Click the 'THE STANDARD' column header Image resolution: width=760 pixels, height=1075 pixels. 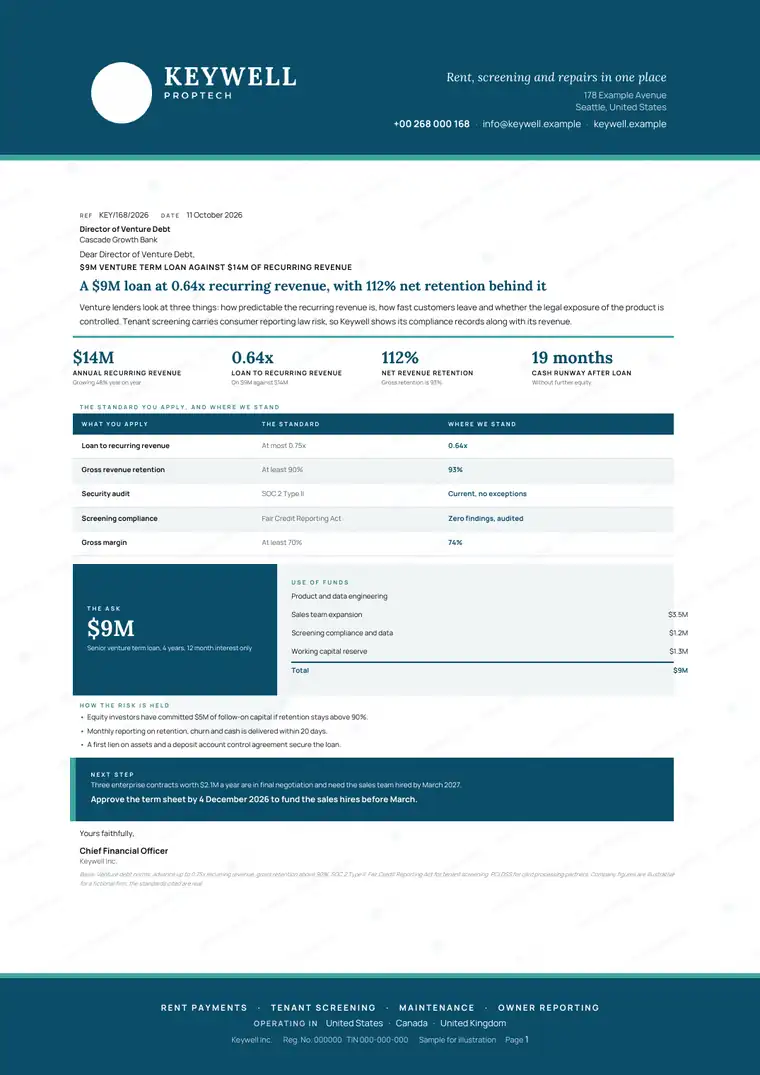291,424
